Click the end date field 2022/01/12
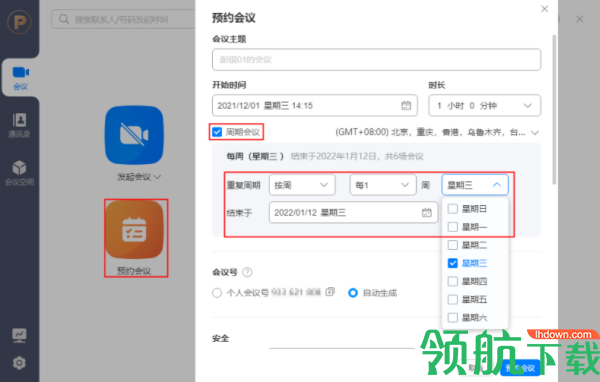 coord(353,212)
